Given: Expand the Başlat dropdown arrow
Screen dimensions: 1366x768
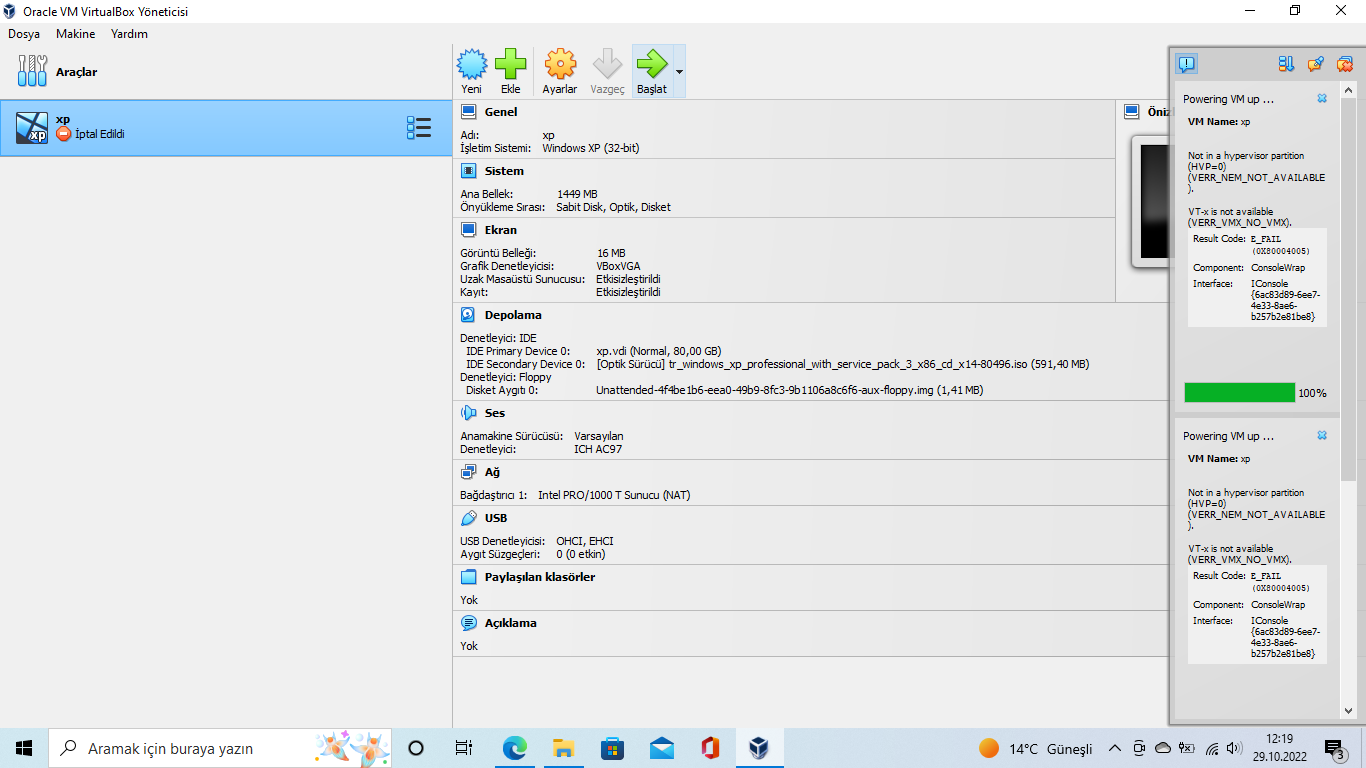Looking at the screenshot, I should coord(679,71).
